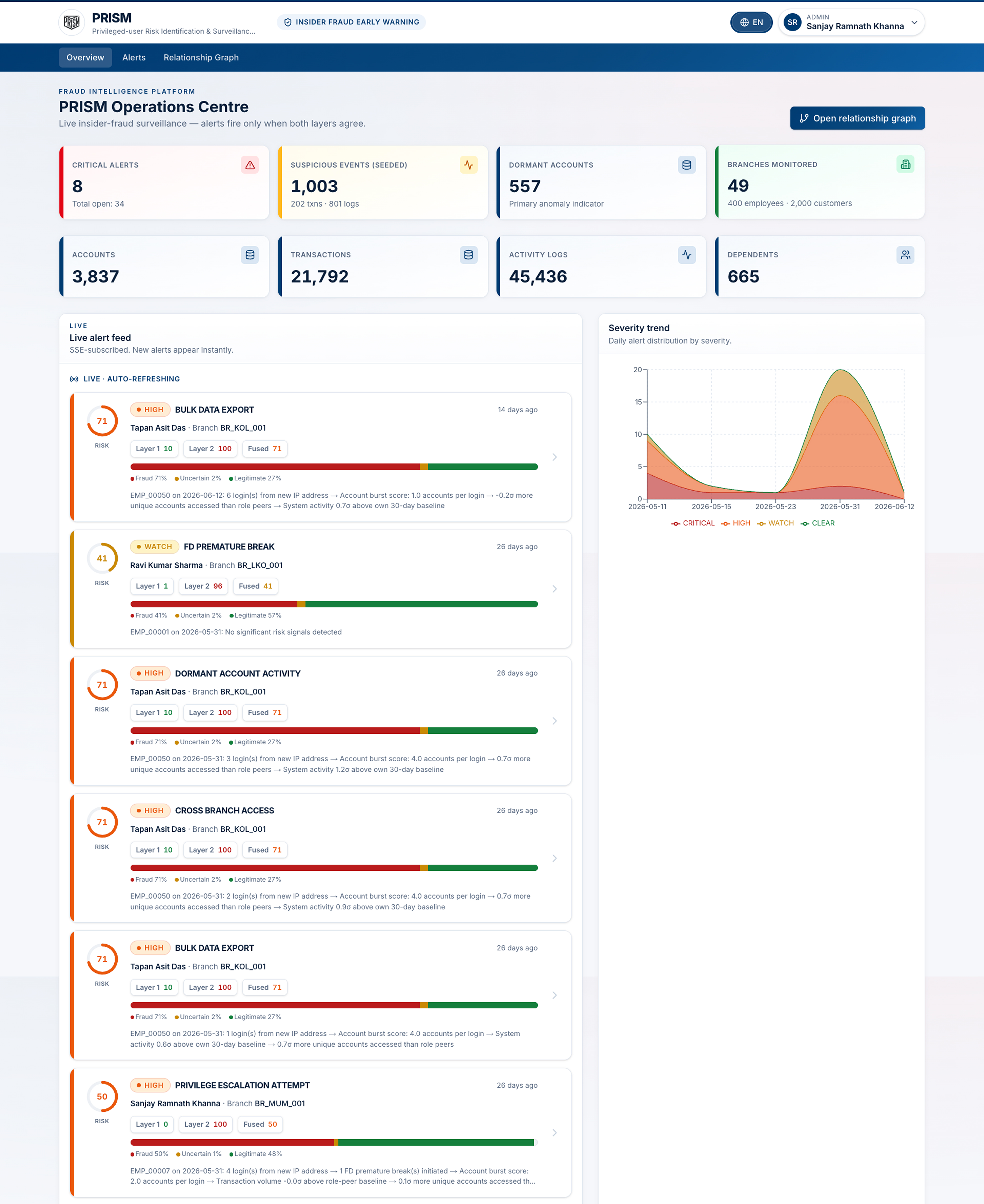
Task: Click the warning triangle icon on Critical Alerts card
Action: tap(250, 165)
